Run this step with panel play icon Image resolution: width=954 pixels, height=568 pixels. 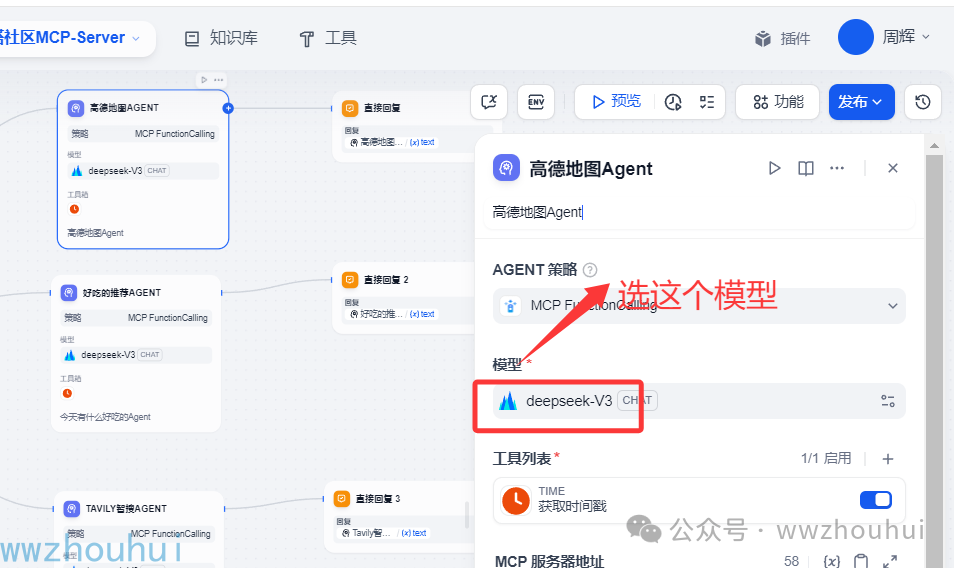[774, 168]
